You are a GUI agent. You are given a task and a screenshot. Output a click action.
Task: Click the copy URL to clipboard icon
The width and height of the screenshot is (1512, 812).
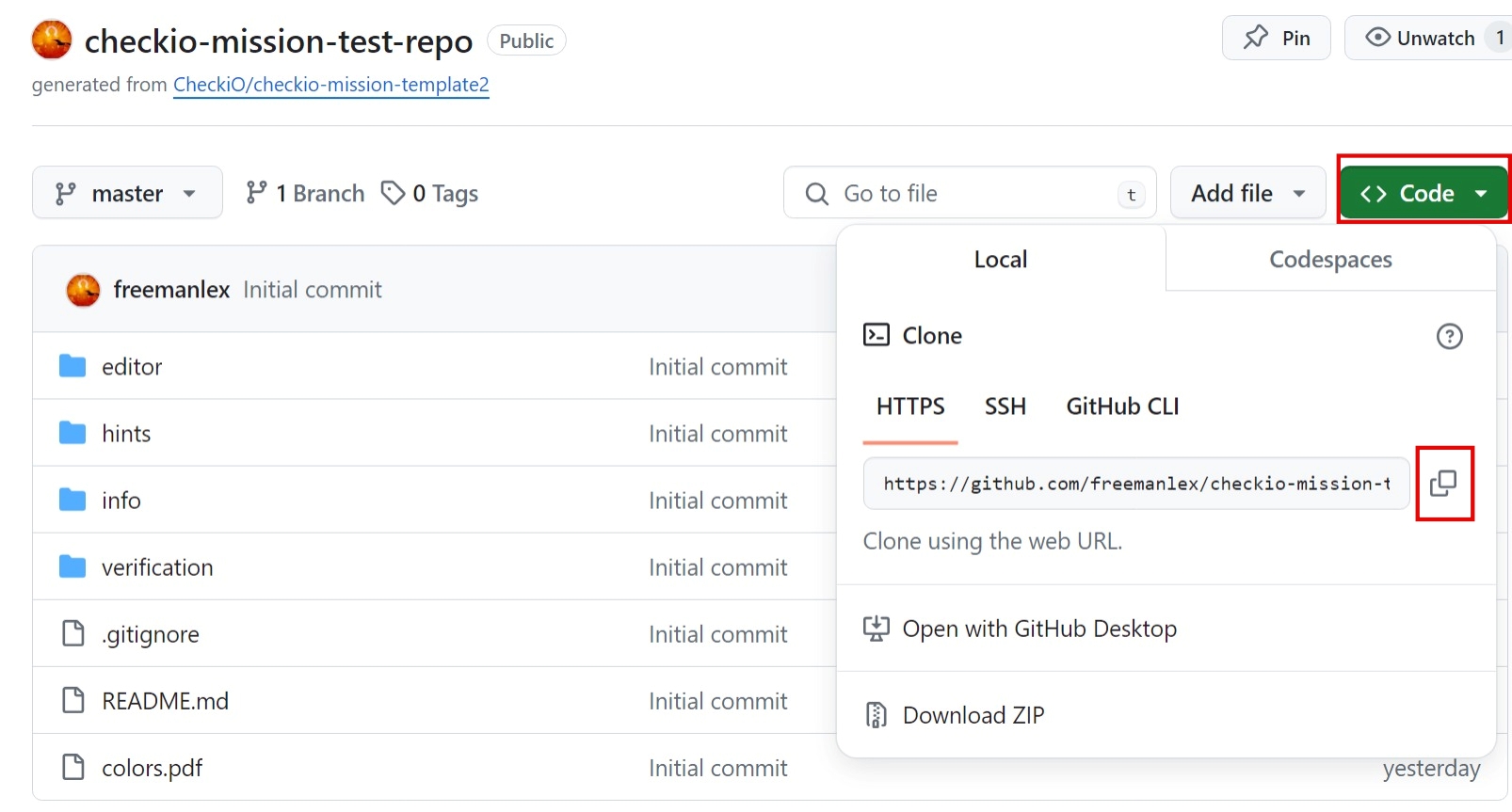[x=1444, y=484]
